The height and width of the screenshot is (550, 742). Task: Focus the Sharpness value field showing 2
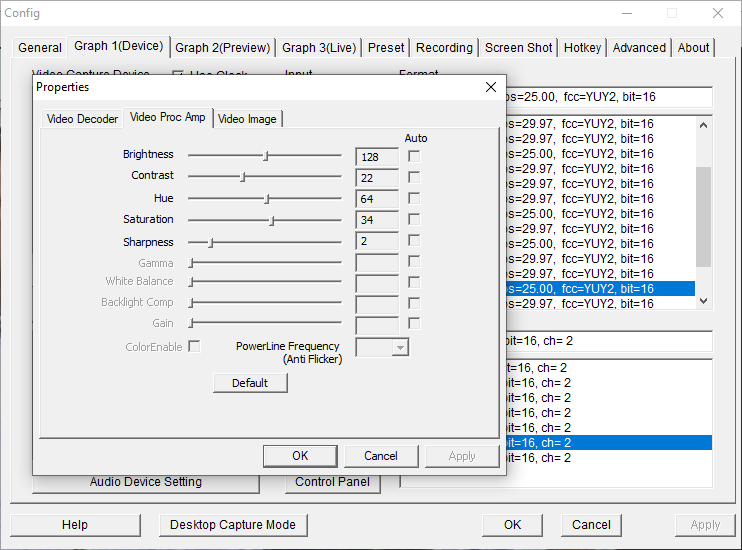tap(377, 241)
